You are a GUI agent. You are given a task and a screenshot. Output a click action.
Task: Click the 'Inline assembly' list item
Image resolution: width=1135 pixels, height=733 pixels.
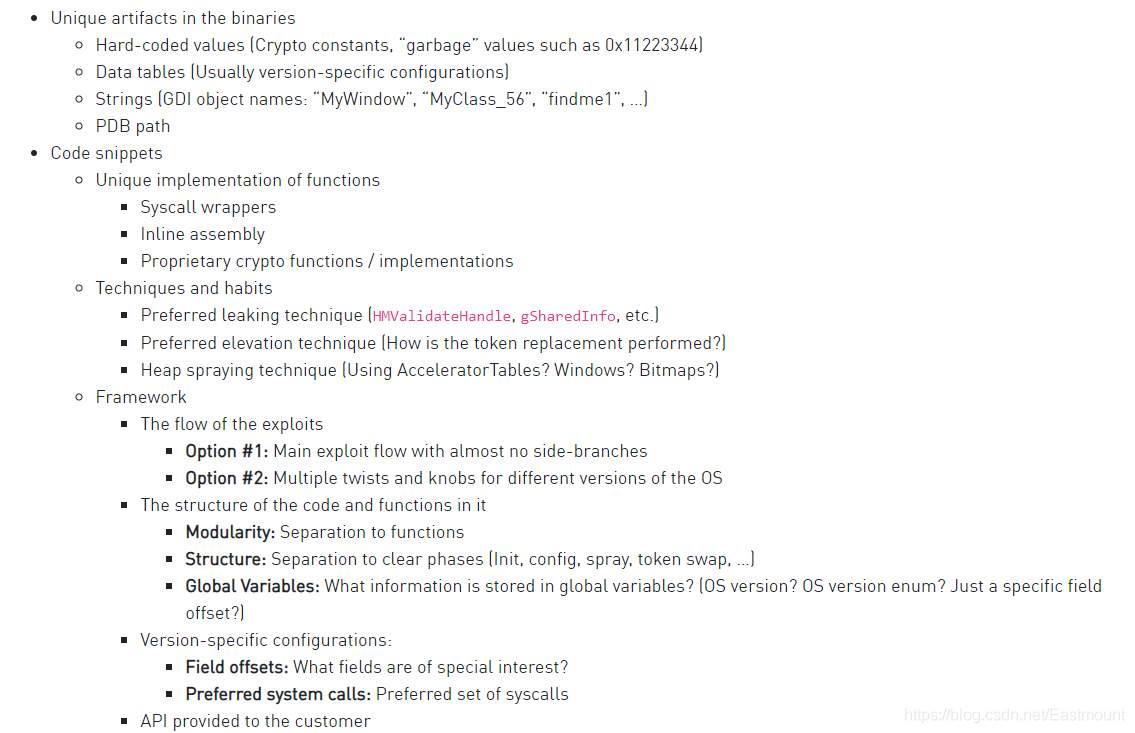pyautogui.click(x=203, y=234)
